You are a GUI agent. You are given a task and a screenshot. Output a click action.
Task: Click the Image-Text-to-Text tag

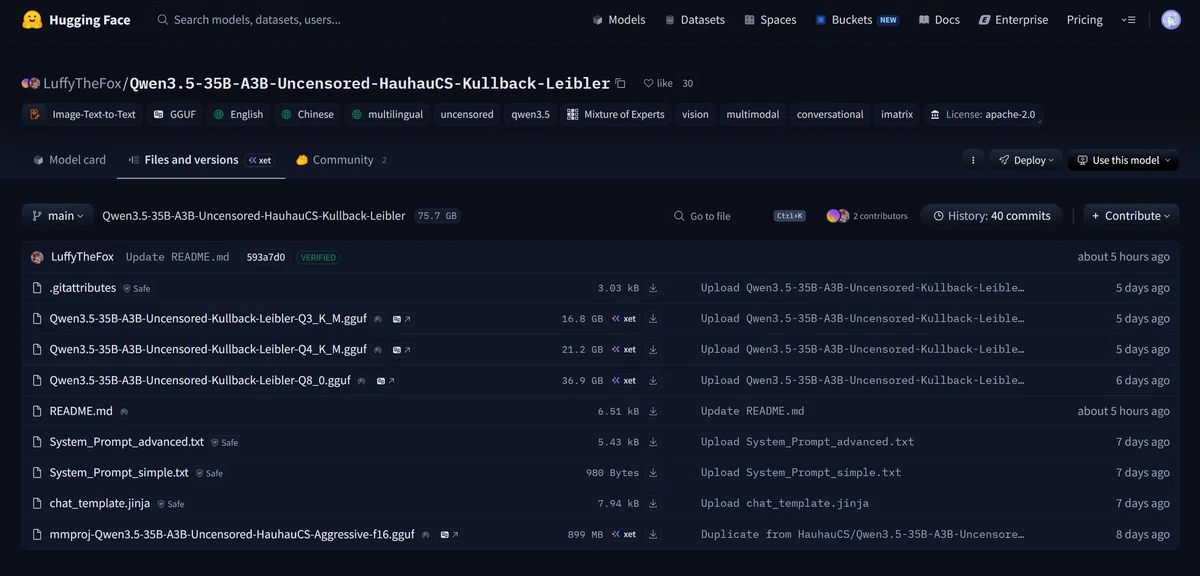[83, 114]
